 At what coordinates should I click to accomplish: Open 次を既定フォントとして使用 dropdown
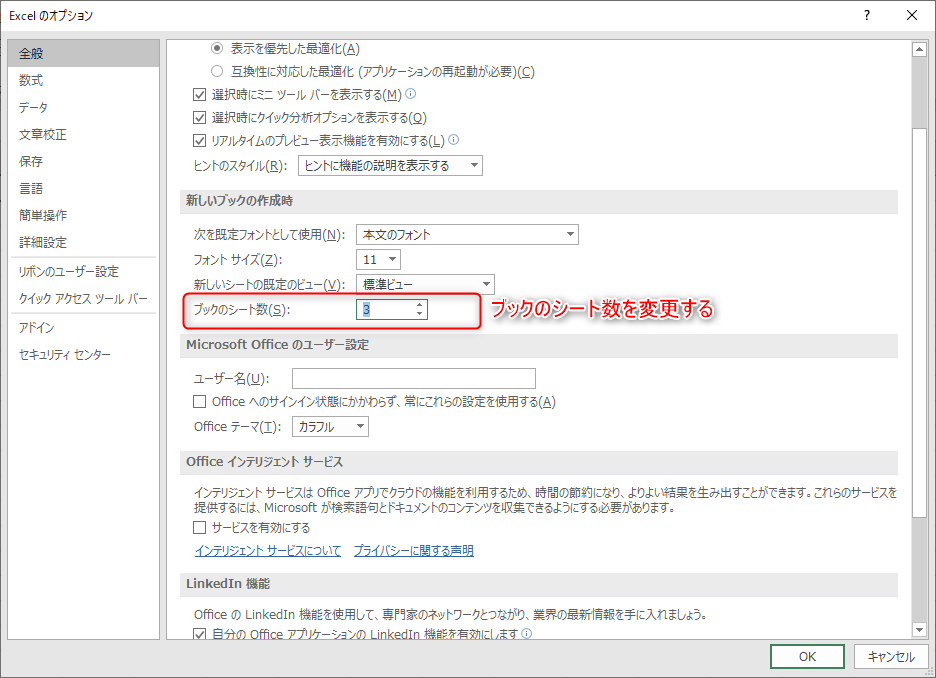pyautogui.click(x=467, y=235)
